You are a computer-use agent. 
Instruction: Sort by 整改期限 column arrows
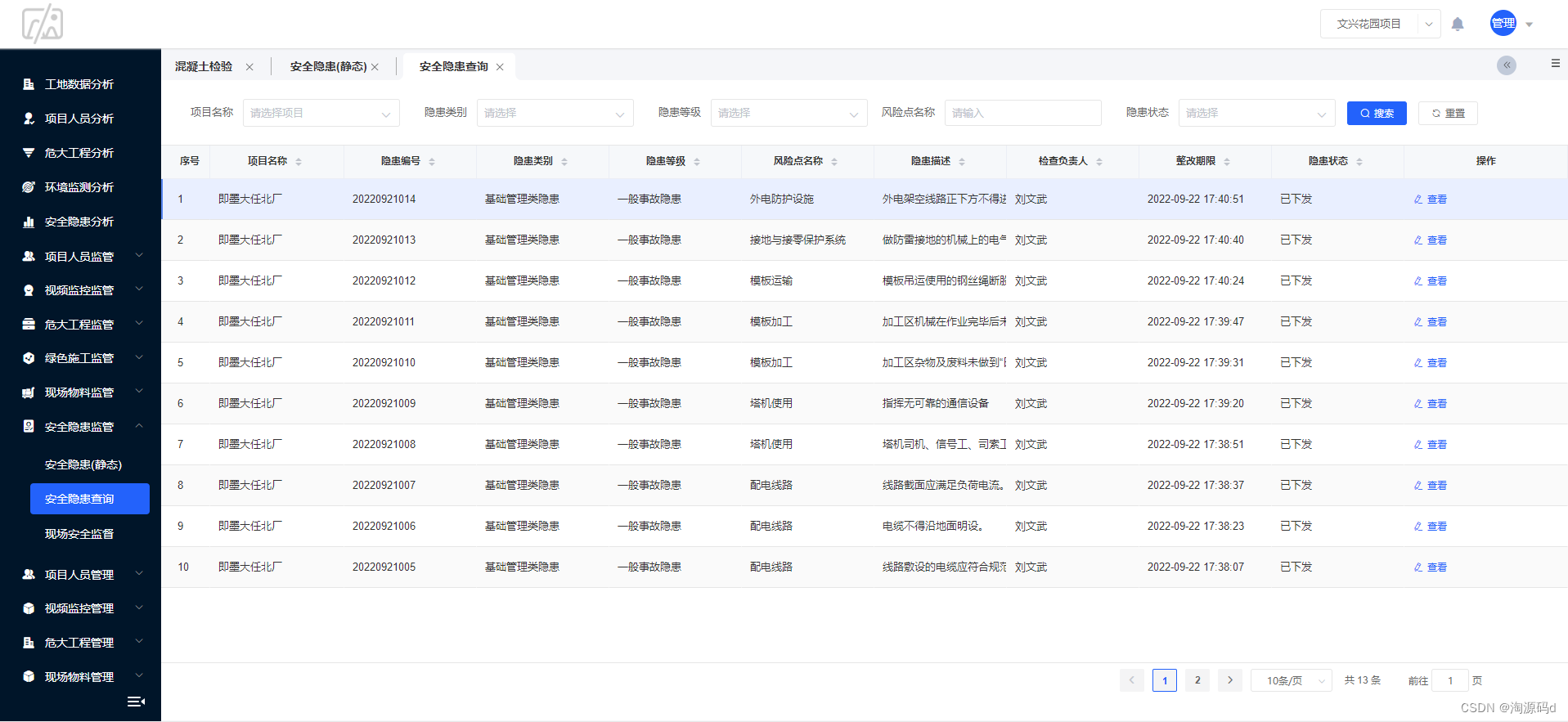click(1227, 162)
